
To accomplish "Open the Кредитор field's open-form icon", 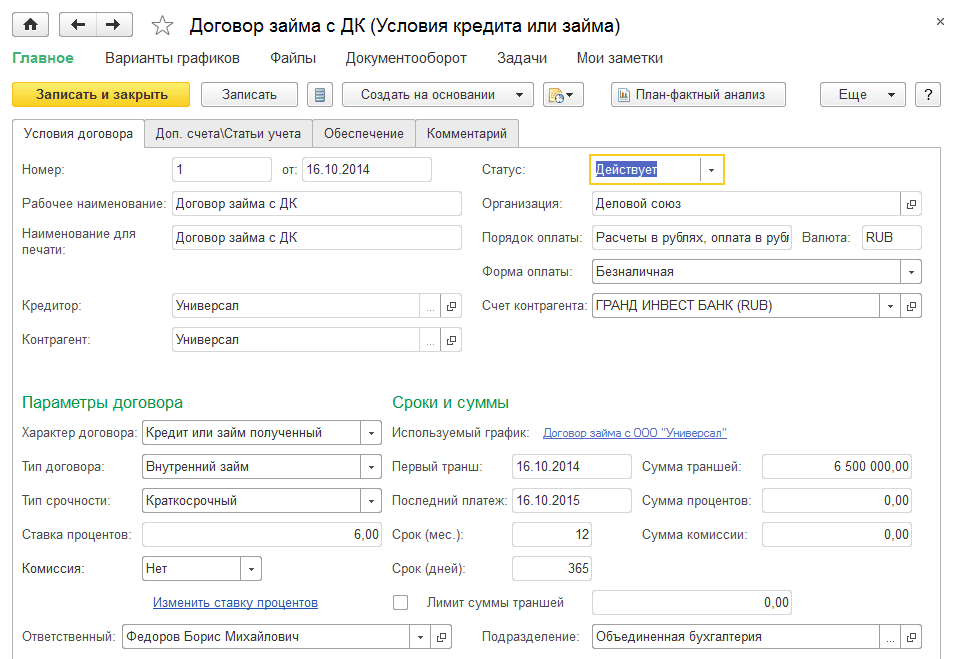I will click(x=450, y=306).
